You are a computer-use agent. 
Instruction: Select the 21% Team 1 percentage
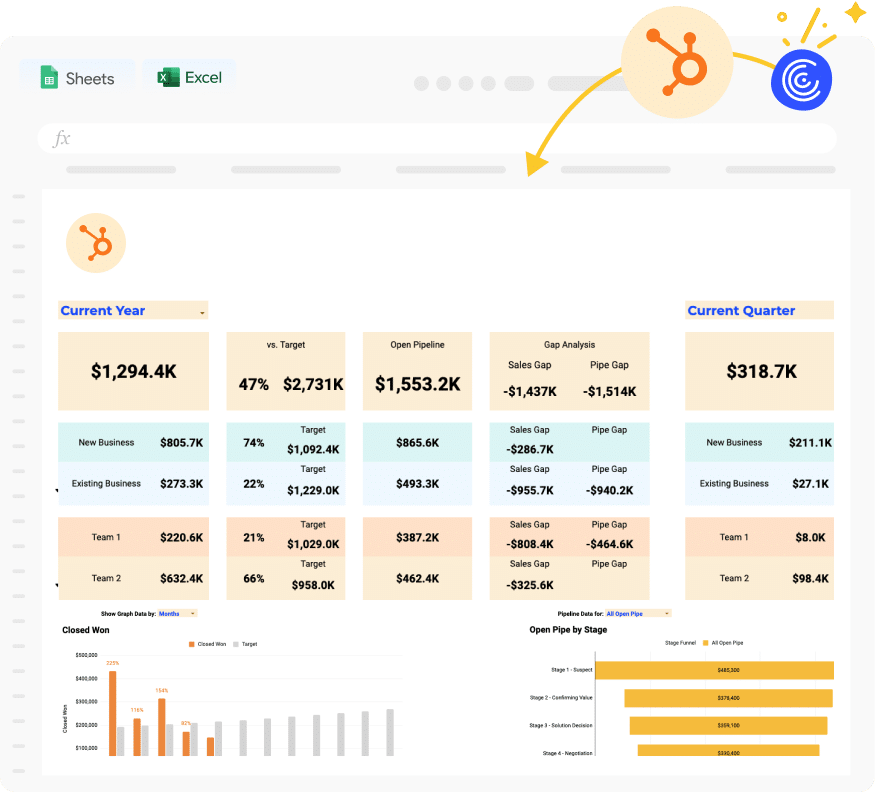(x=254, y=538)
